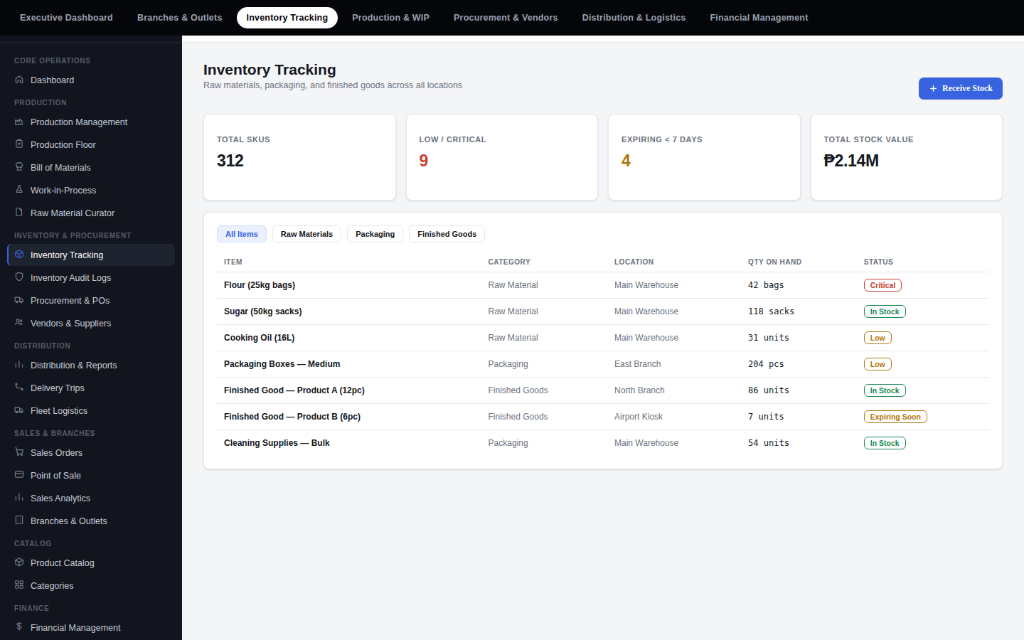1024x640 pixels.
Task: Click the Product Catalog package icon
Action: point(19,562)
